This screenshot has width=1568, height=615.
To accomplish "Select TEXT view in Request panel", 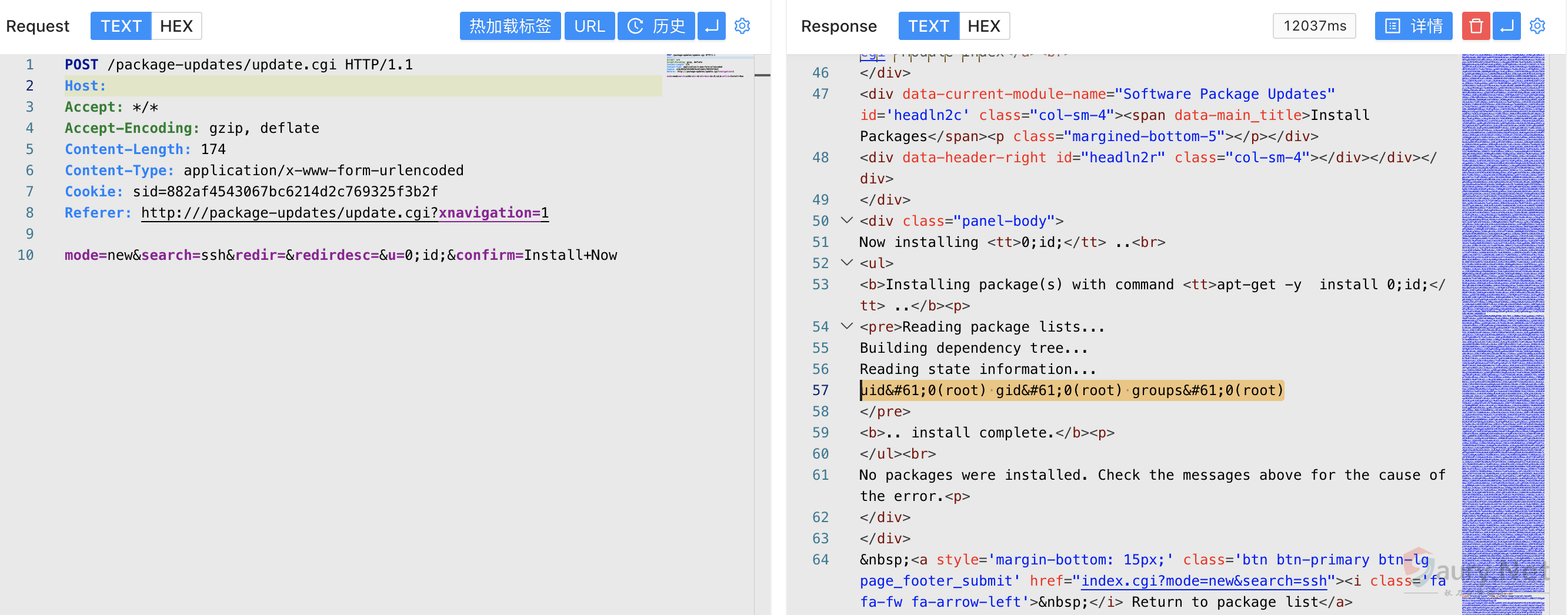I will click(121, 26).
